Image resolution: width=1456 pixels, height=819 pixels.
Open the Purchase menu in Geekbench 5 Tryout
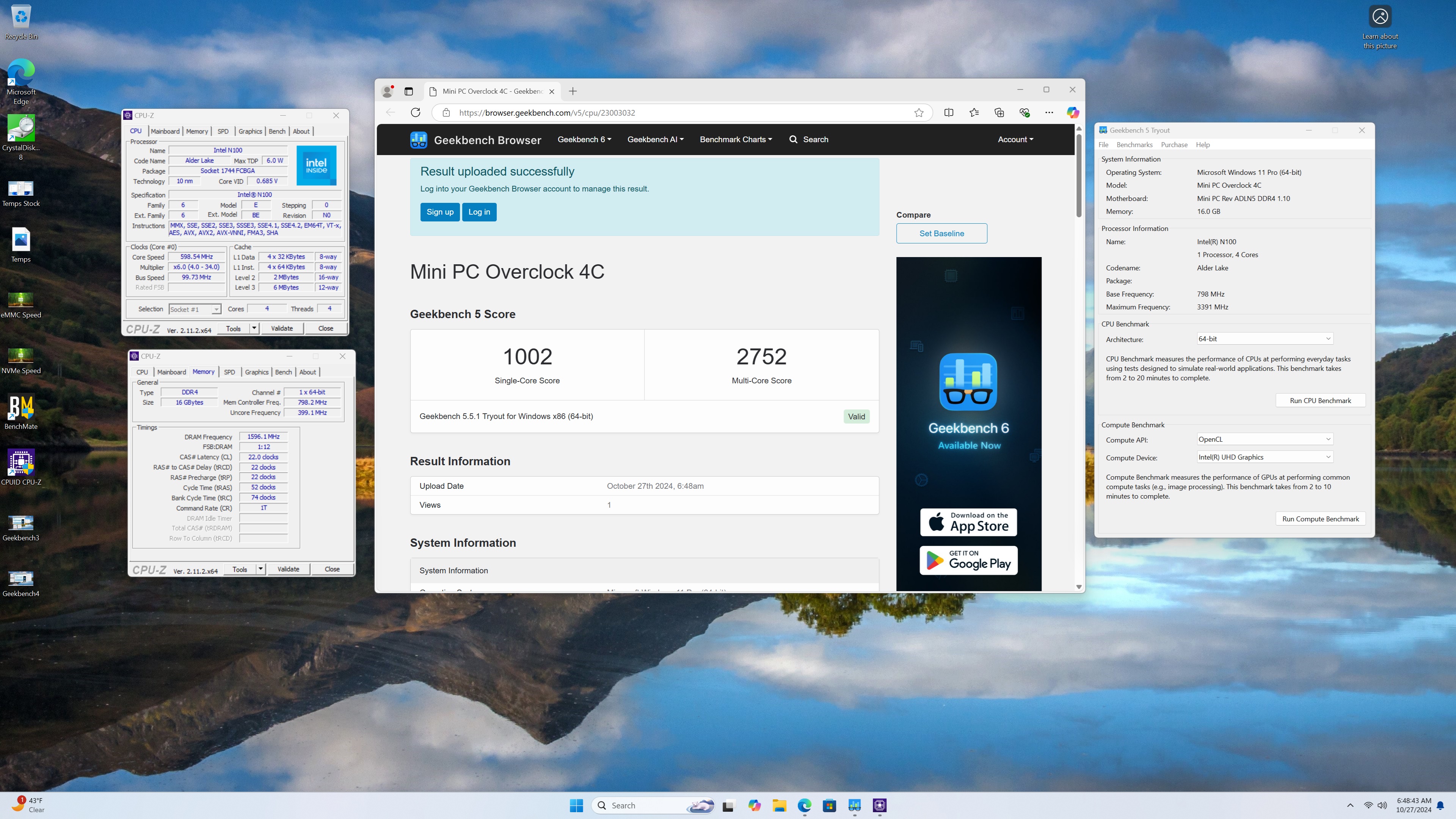click(1174, 145)
